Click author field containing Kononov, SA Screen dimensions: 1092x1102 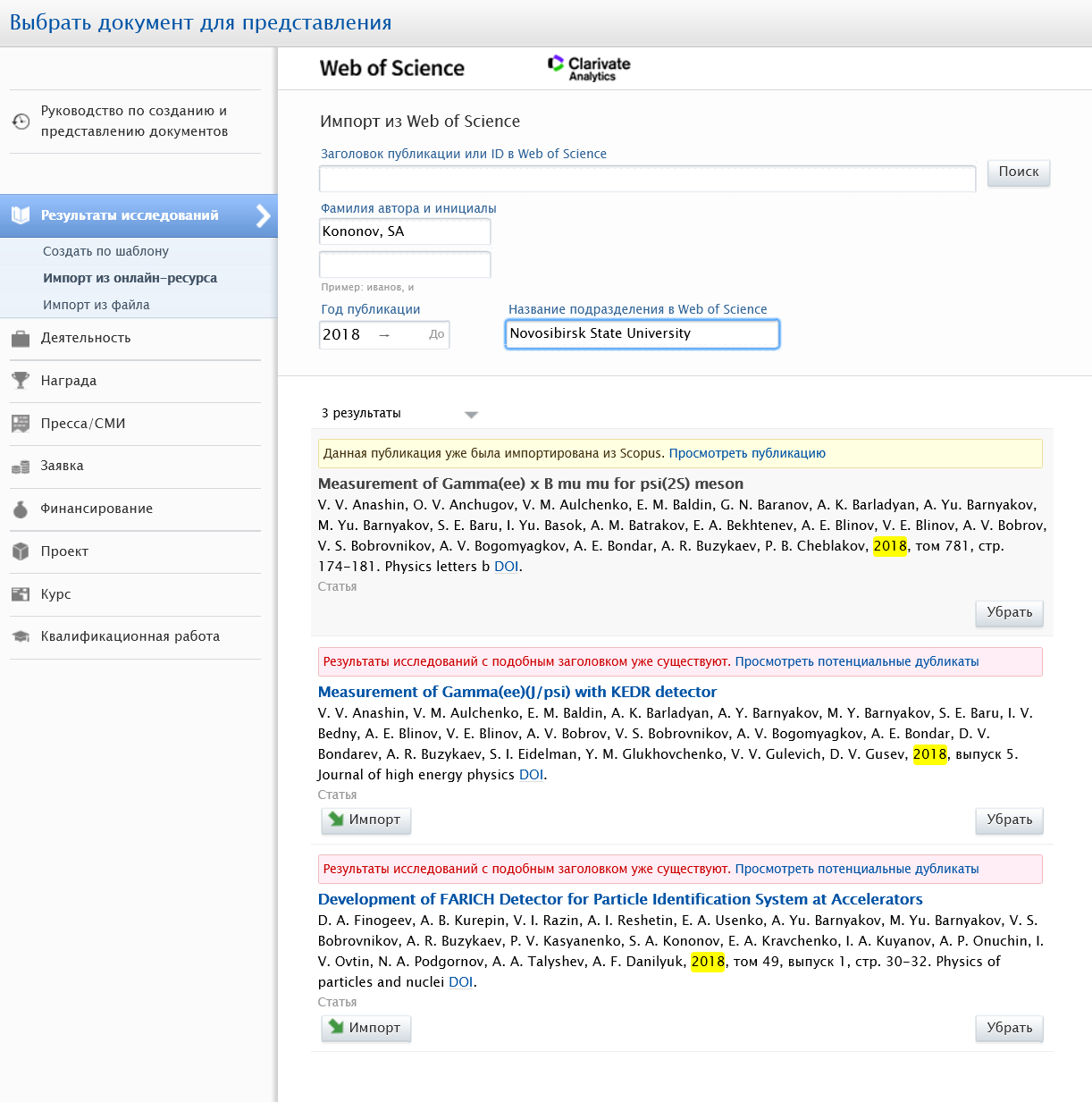(x=405, y=231)
